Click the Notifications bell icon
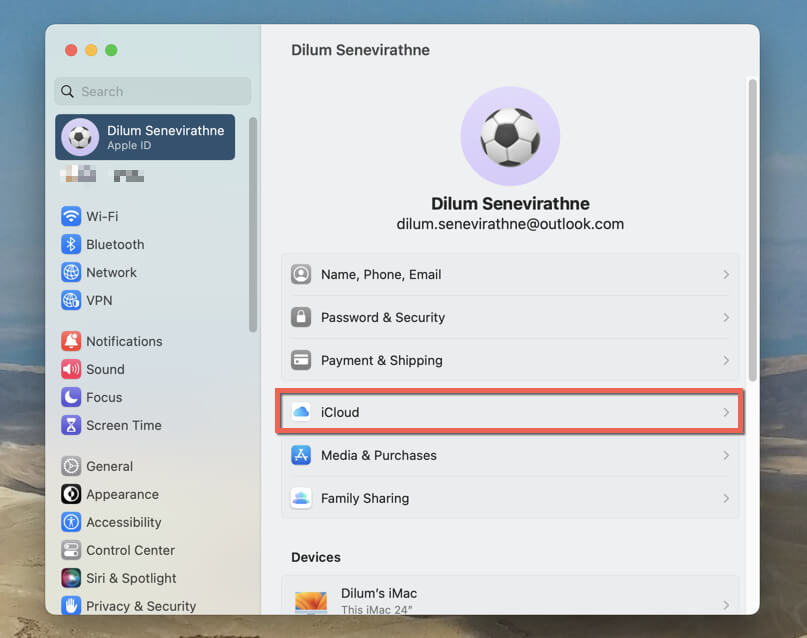Viewport: 807px width, 638px height. coord(71,341)
